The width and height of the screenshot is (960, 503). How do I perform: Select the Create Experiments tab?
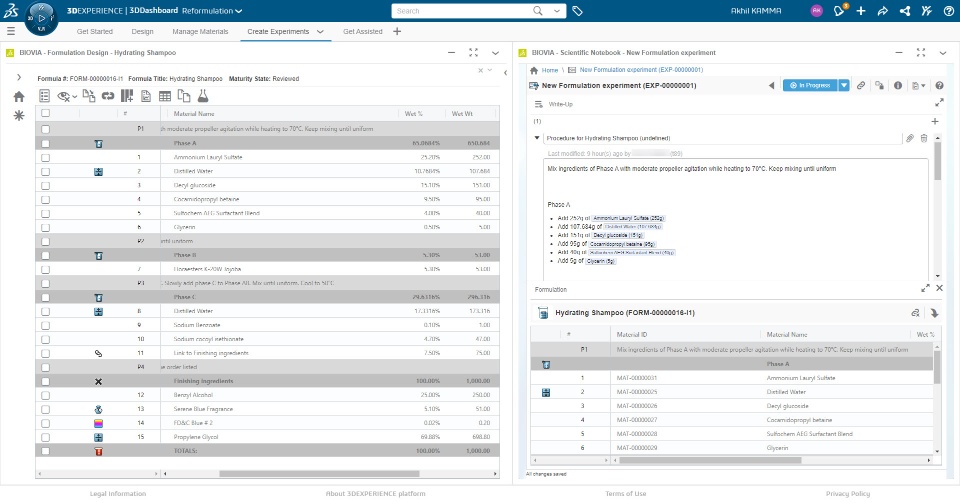tap(278, 31)
